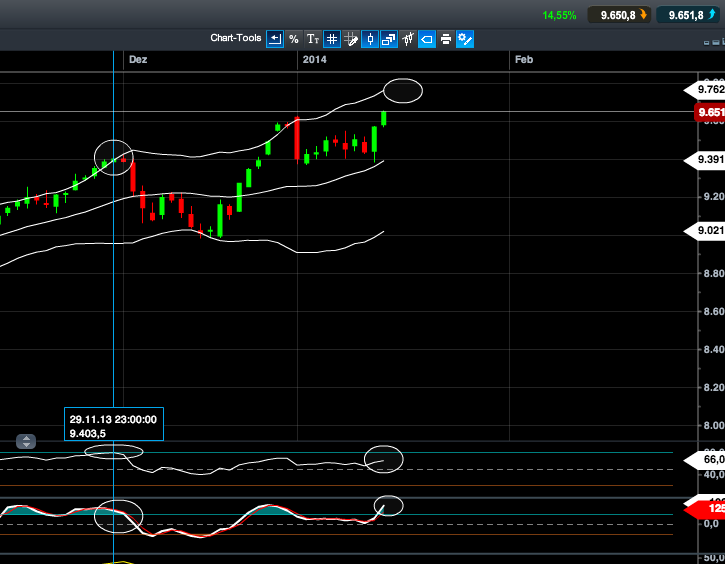Switch the chart to percent scale
The height and width of the screenshot is (564, 725).
coord(293,39)
